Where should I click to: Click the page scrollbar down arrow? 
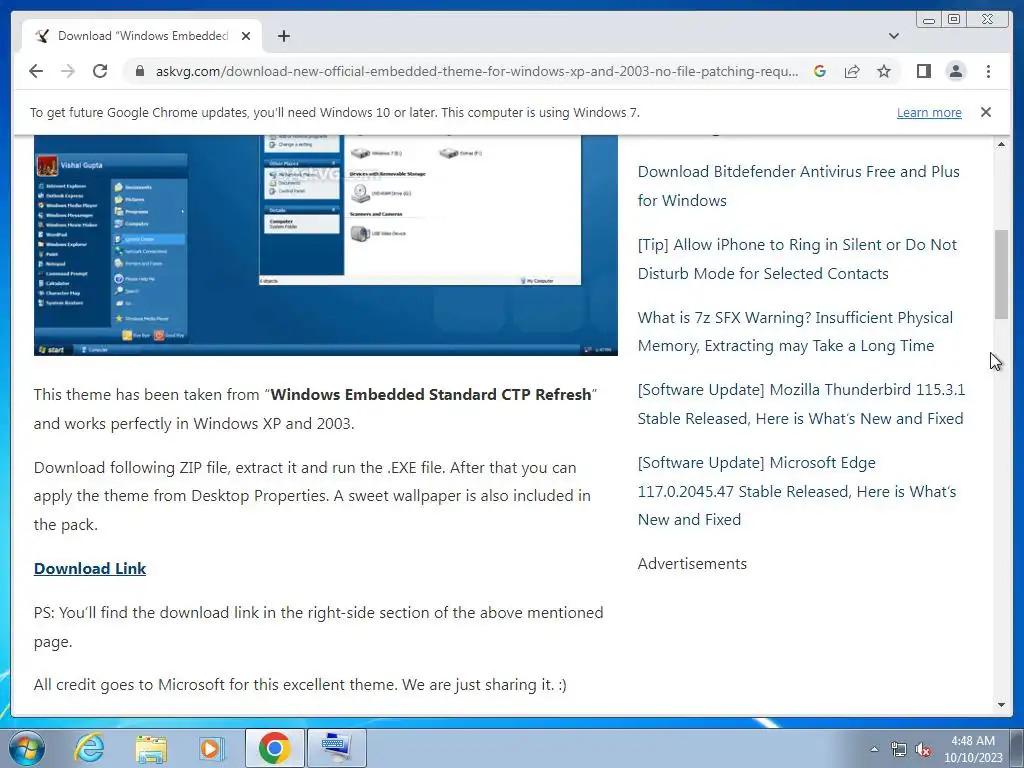(1001, 705)
